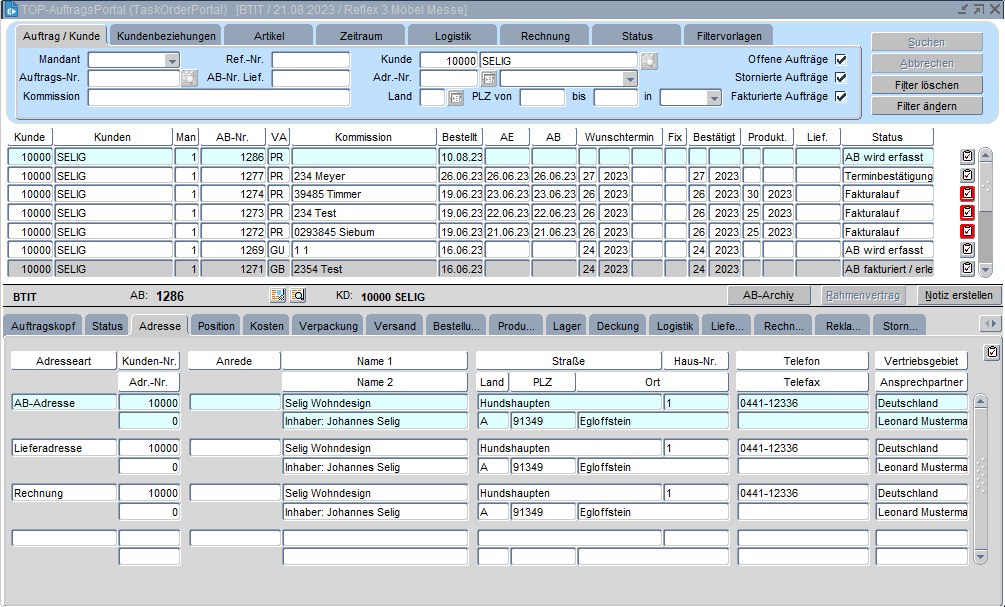
Task: Click the order list scrollbar down arrow
Action: [985, 270]
